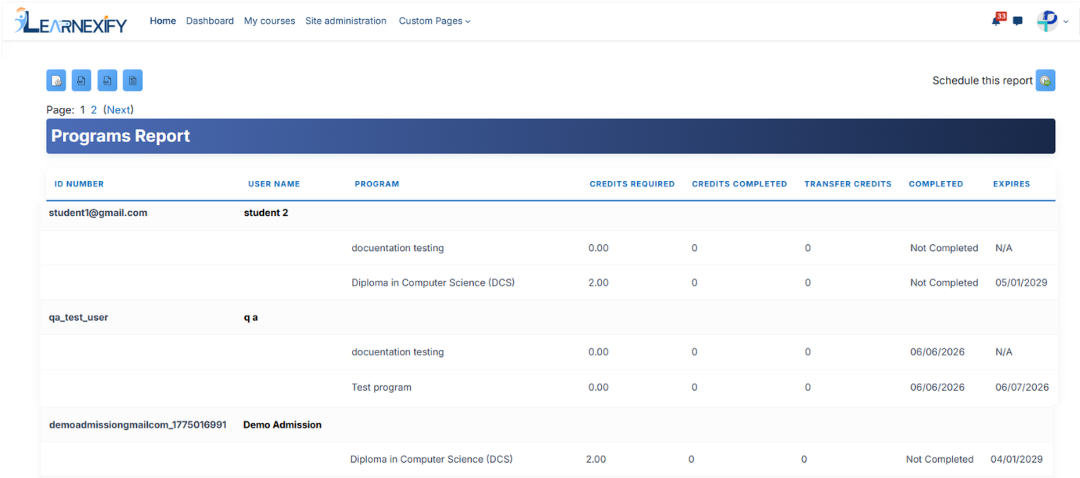Select qa_test_user ID cell

tap(79, 318)
